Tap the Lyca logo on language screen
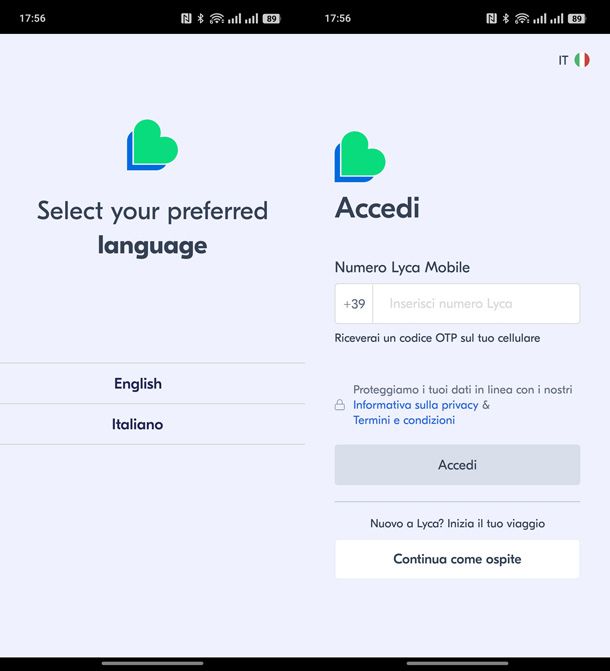The height and width of the screenshot is (671, 610). coord(152,145)
